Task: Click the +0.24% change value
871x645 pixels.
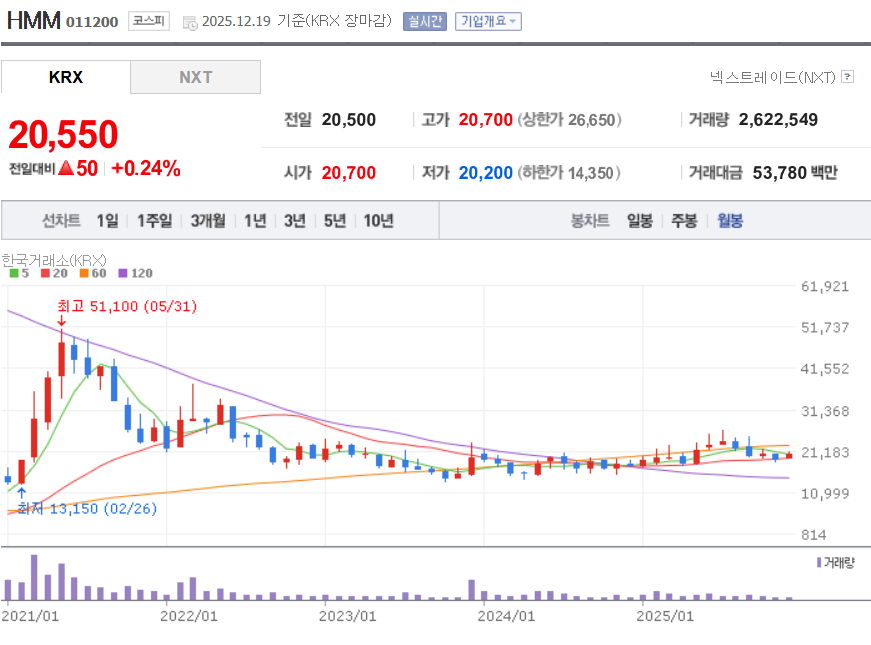Action: click(146, 168)
